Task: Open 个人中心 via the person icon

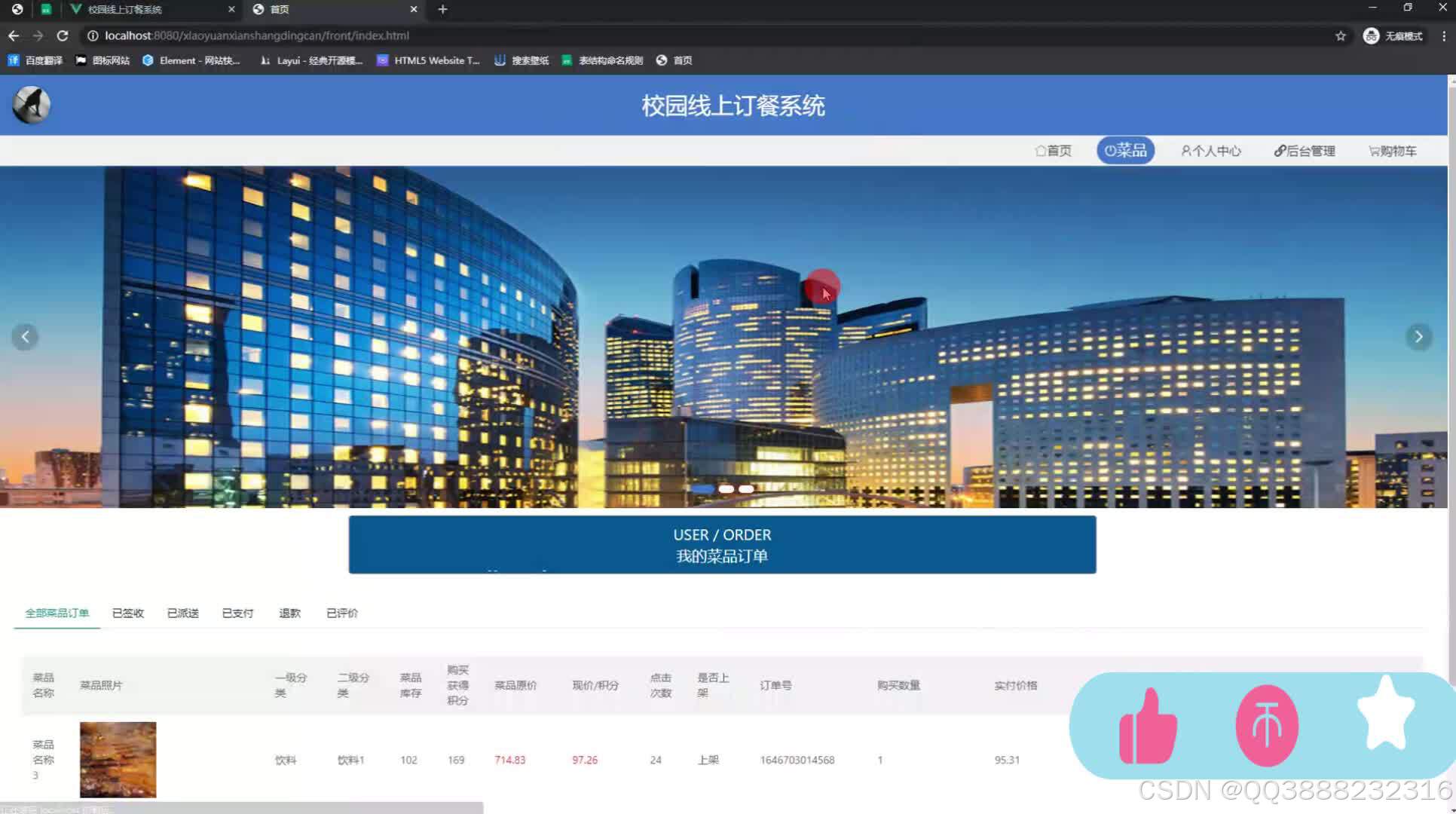Action: pos(1185,150)
